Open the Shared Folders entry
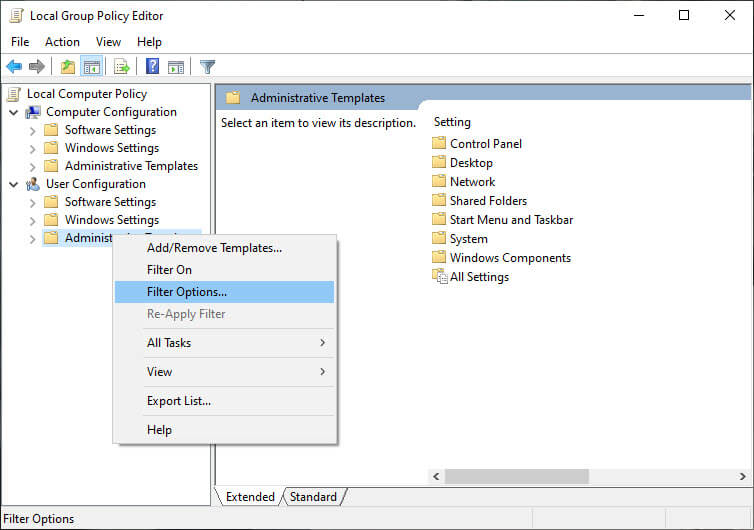Screen dimensions: 754x530 click(488, 201)
